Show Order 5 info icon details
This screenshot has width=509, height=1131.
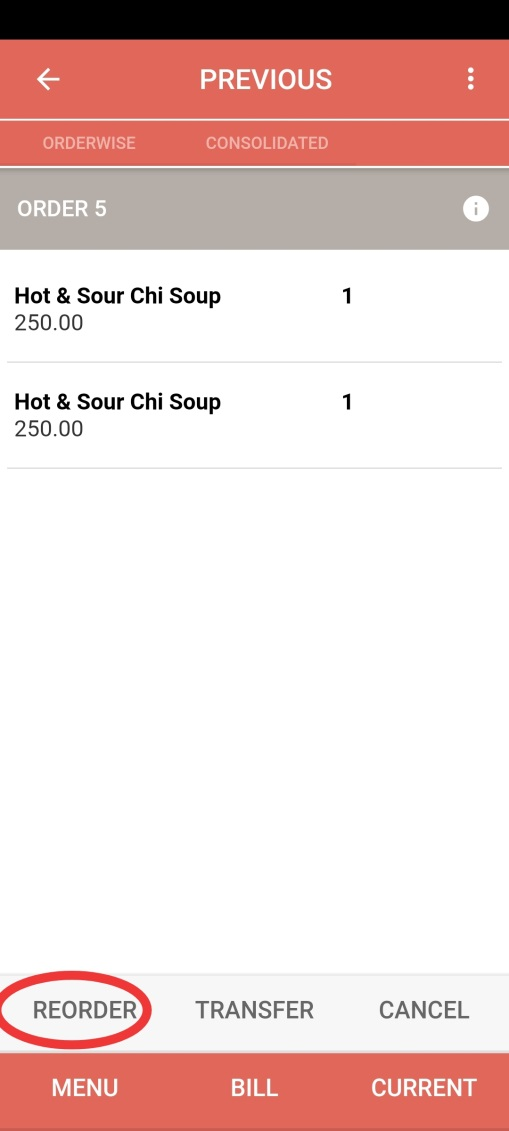tap(476, 209)
